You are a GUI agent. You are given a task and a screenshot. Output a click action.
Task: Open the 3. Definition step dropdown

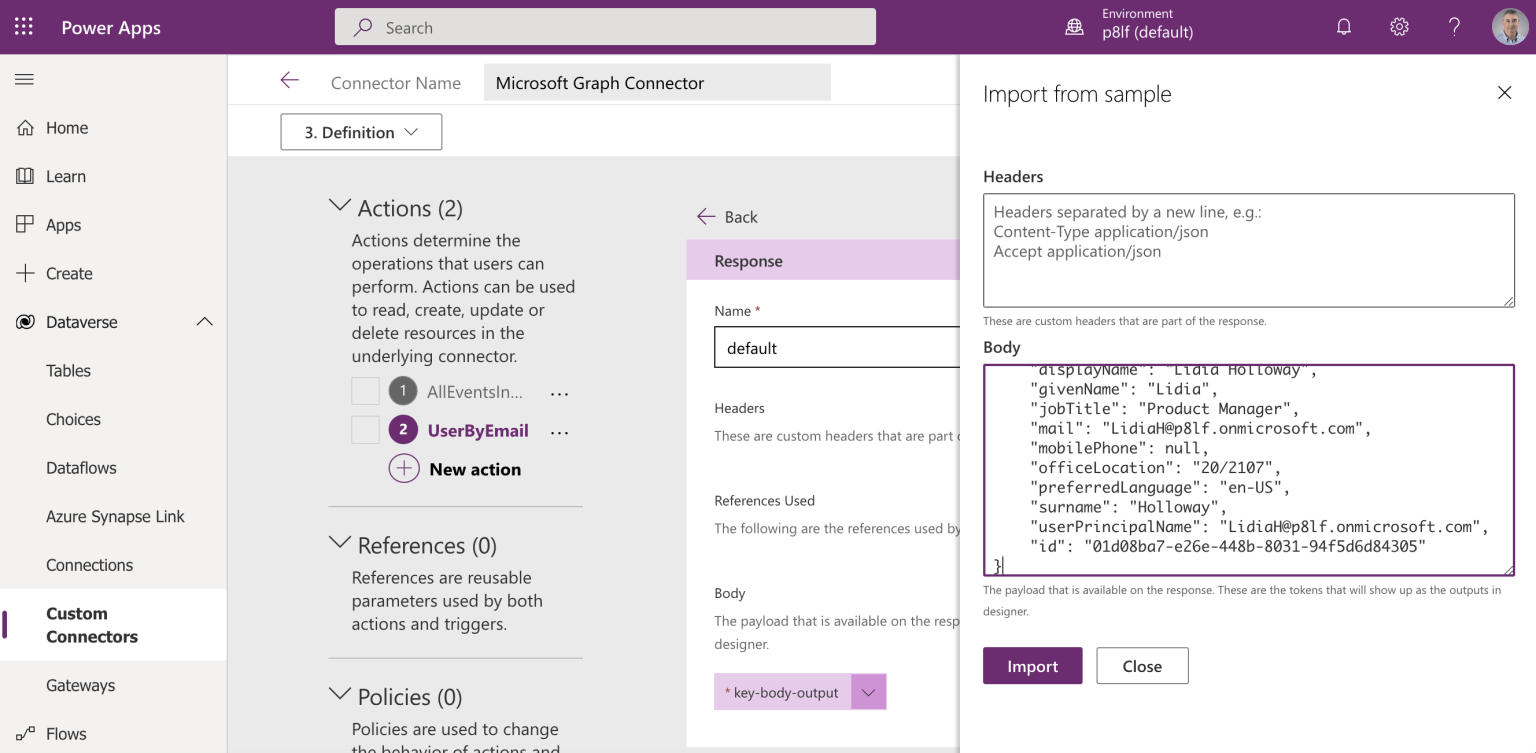coord(361,132)
